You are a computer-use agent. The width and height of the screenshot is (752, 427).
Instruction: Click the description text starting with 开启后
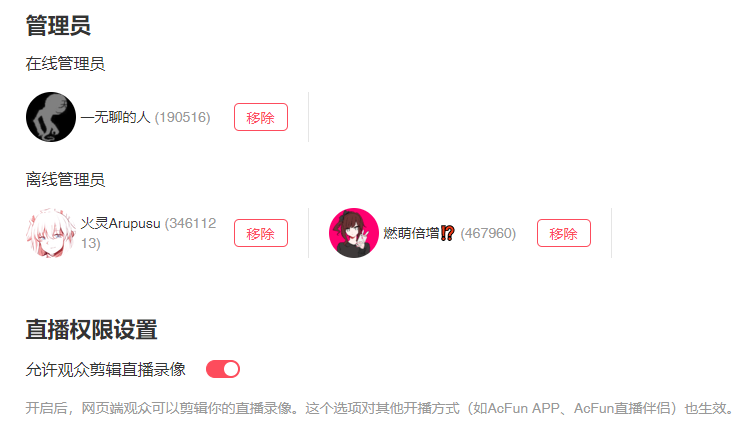tap(379, 408)
